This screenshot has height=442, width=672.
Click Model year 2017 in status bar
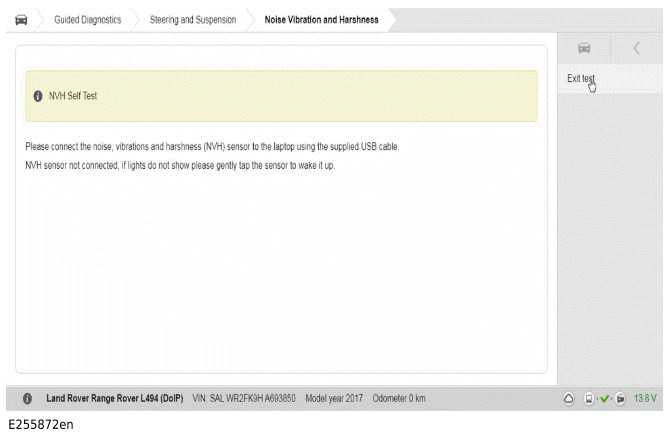pyautogui.click(x=335, y=398)
